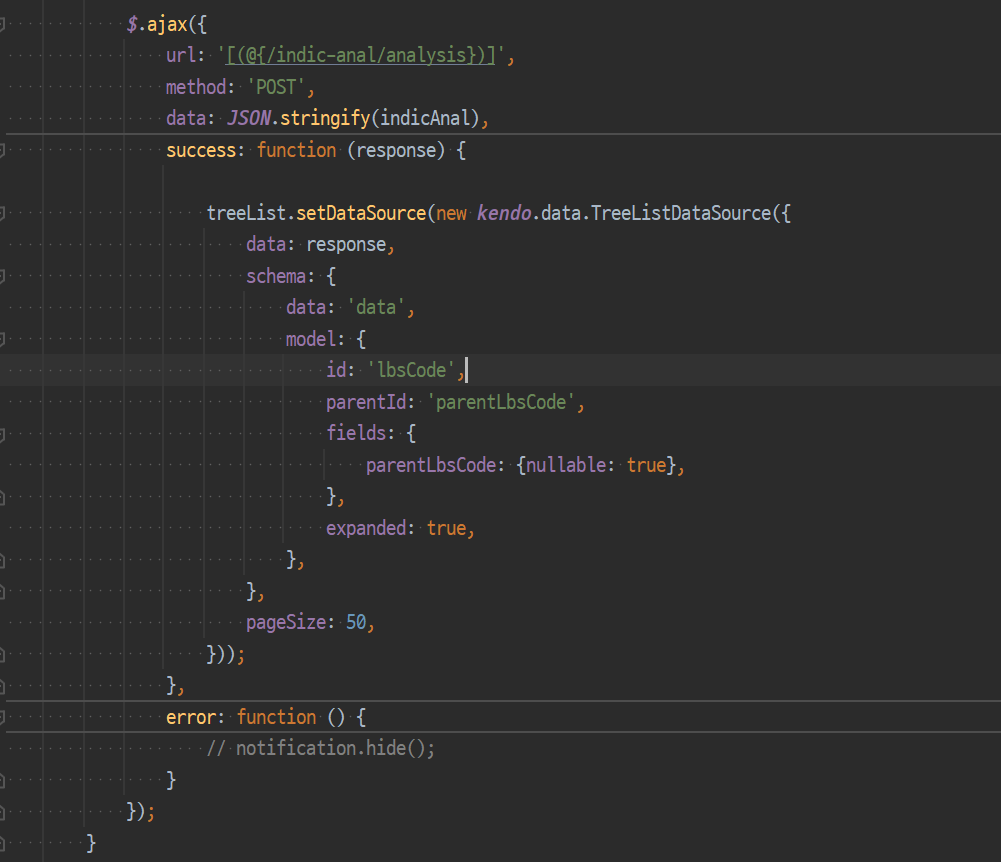Click the 'TreeListDataSource' constructor name
This screenshot has width=1001, height=862.
pos(681,213)
